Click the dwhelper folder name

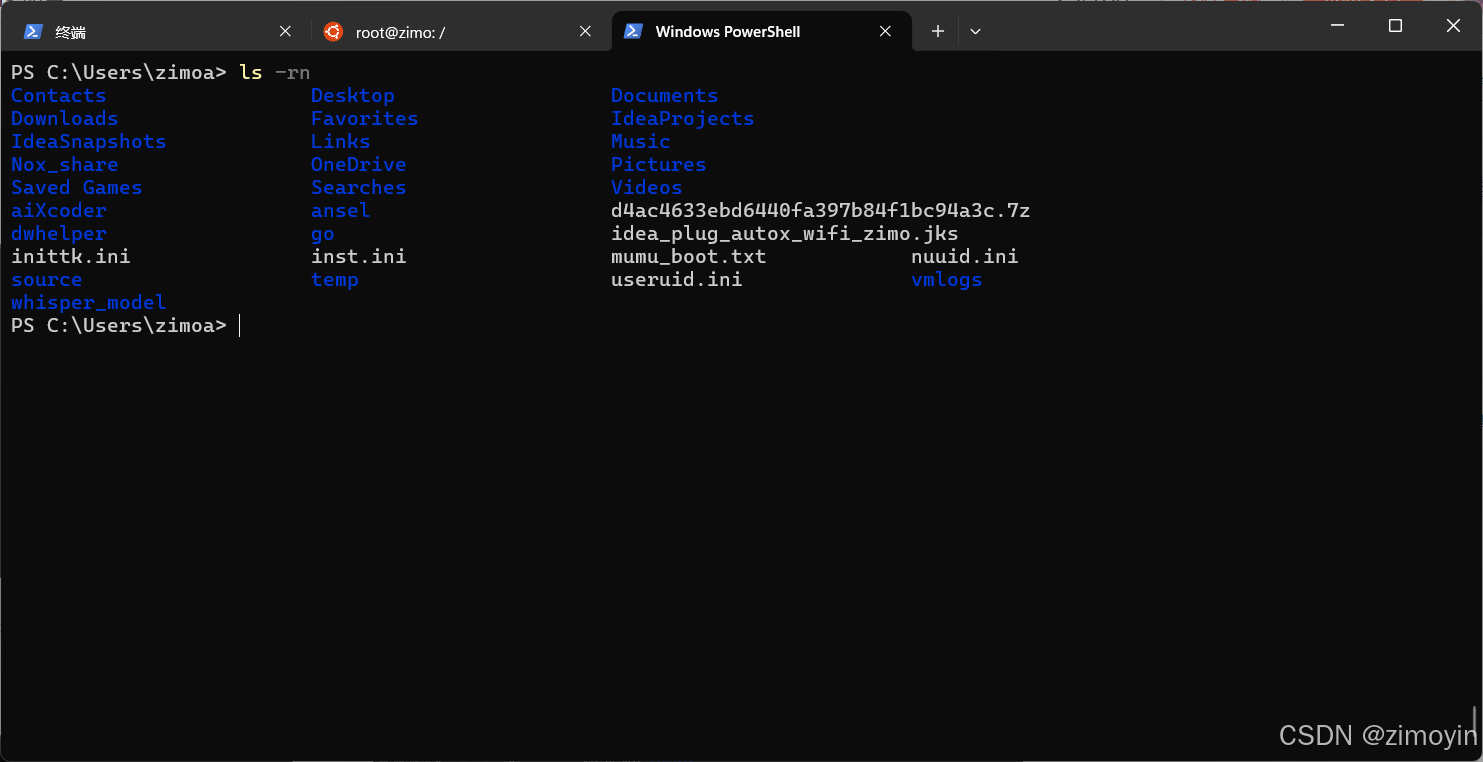[58, 234]
